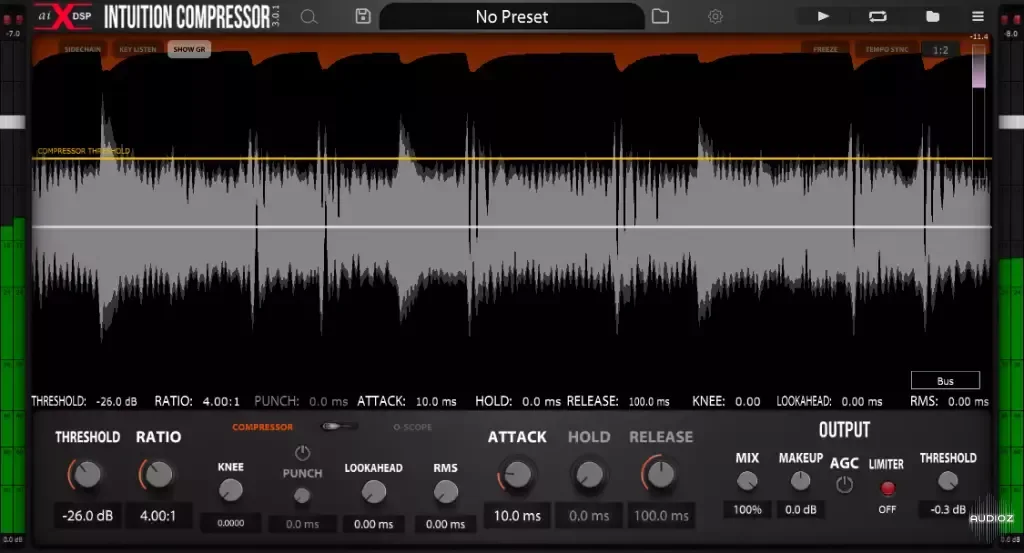Image resolution: width=1024 pixels, height=553 pixels.
Task: Click the RELEASE knob
Action: [x=660, y=475]
